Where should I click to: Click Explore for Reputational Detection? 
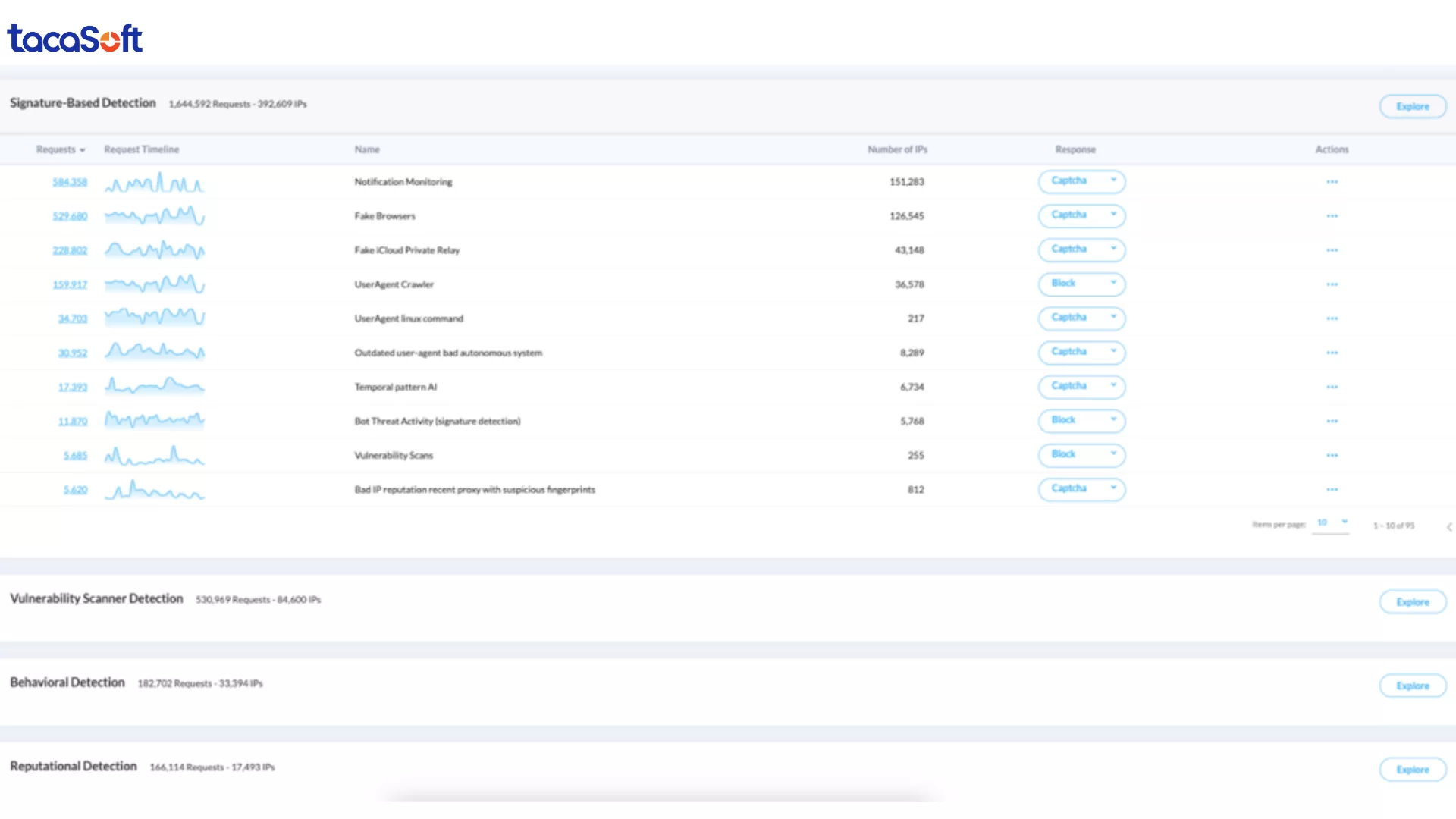click(x=1413, y=770)
